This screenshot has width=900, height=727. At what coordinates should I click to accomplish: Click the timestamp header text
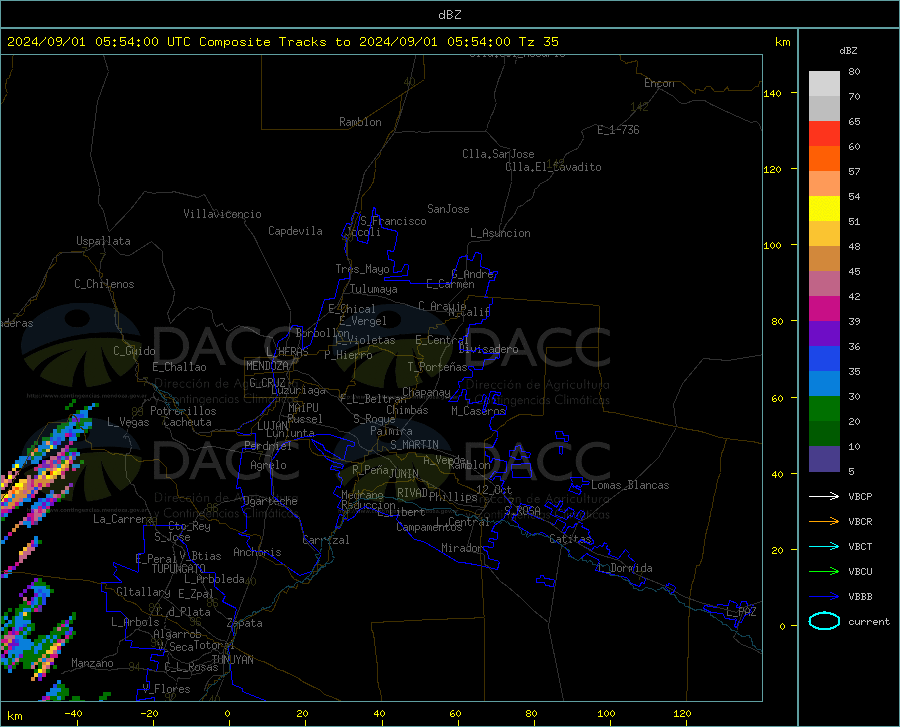click(x=282, y=42)
